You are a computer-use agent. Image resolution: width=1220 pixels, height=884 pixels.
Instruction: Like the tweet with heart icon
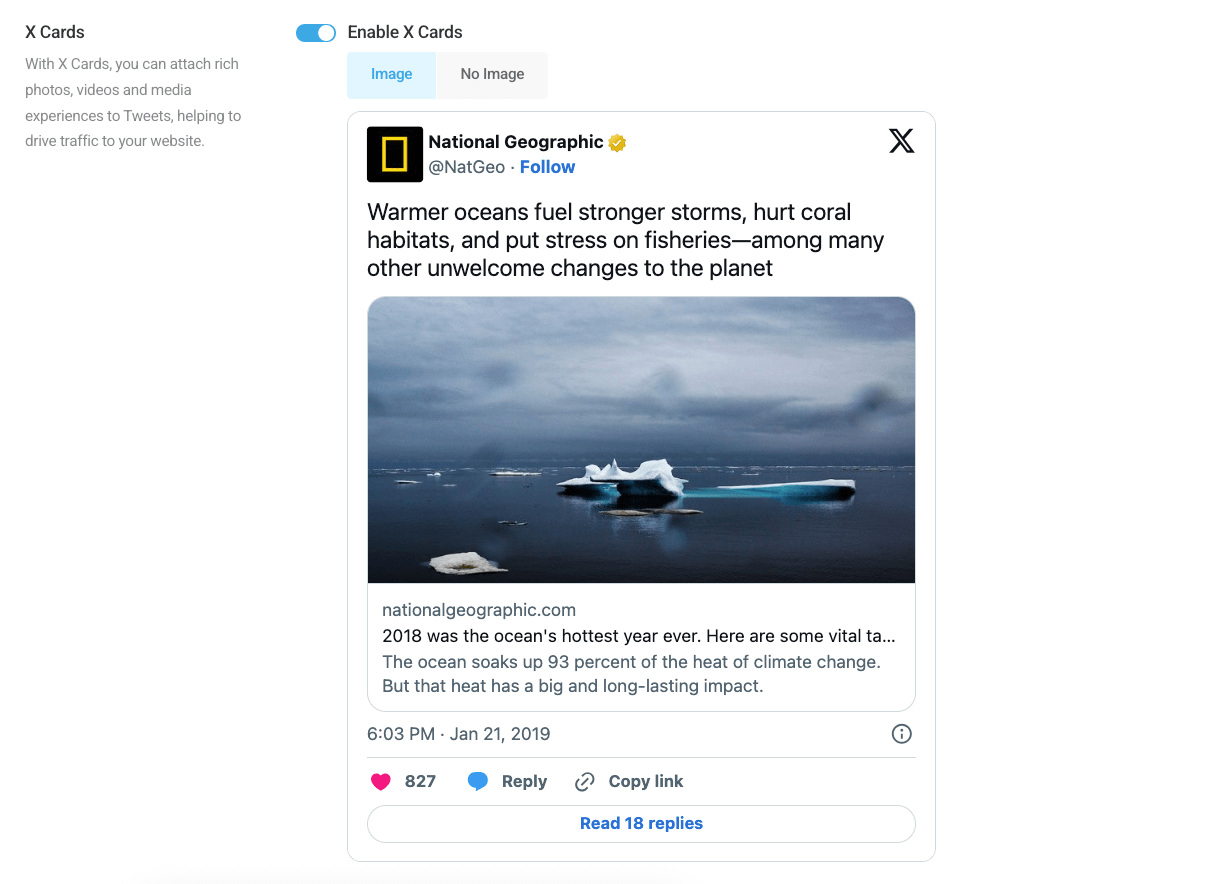point(381,782)
